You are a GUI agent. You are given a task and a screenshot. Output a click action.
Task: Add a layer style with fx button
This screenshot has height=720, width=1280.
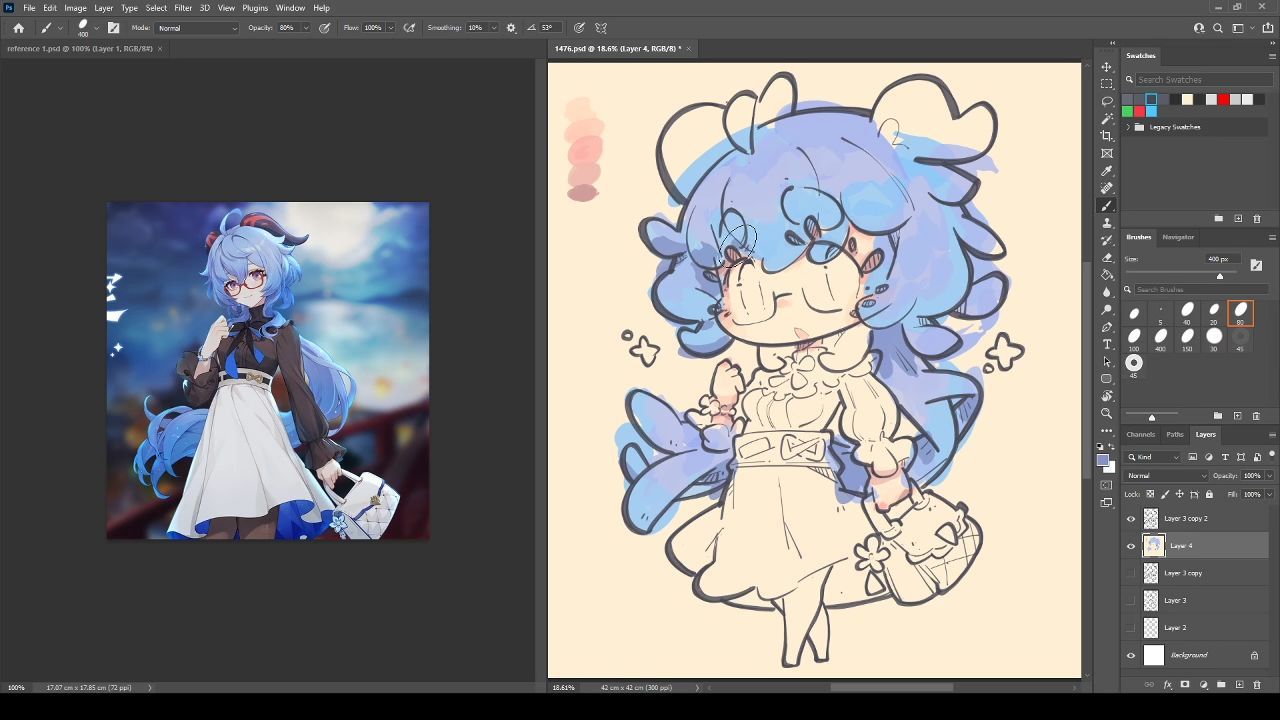tap(1167, 685)
